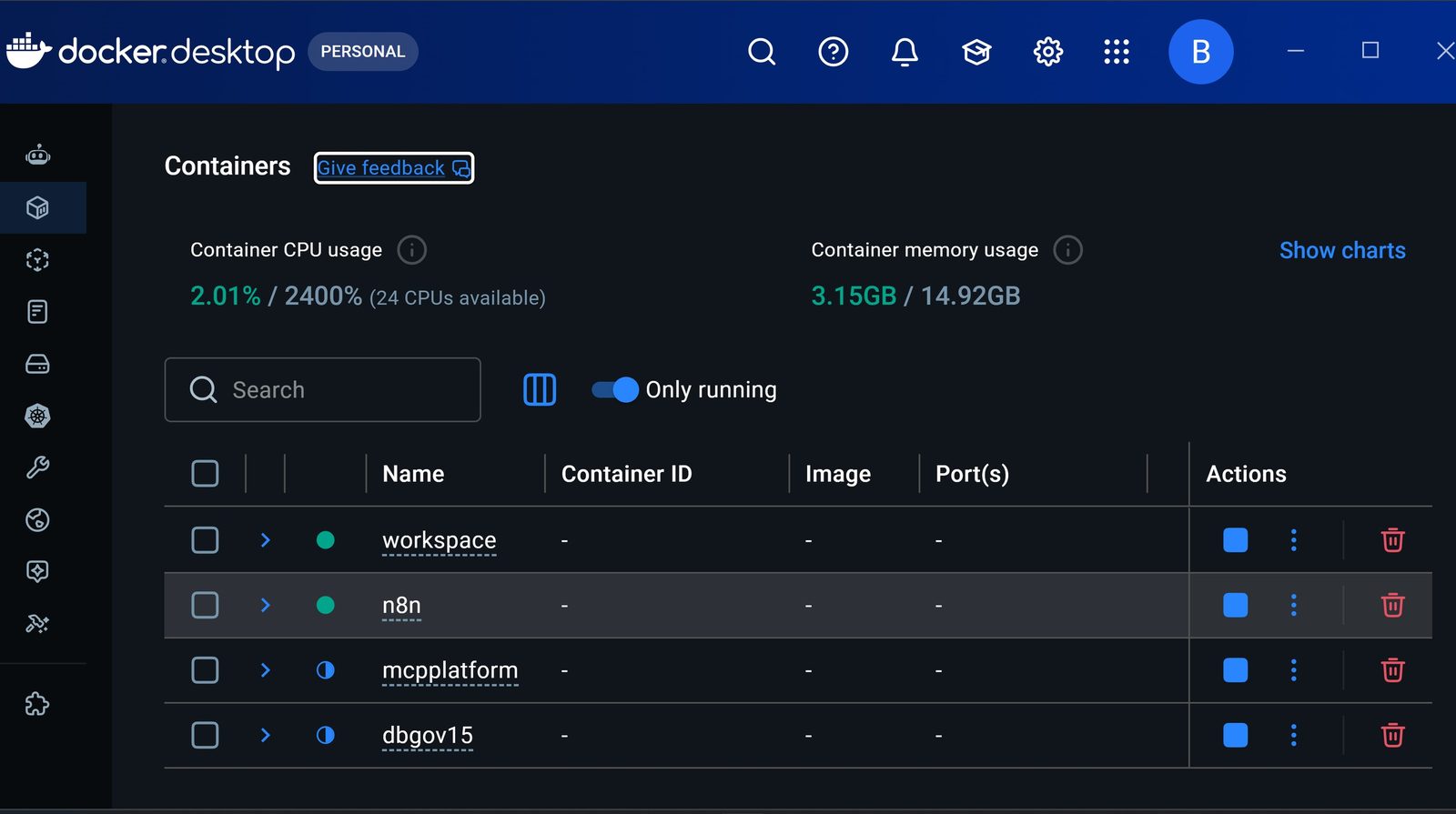
Task: Check the dbgov15 row checkbox
Action: (205, 735)
